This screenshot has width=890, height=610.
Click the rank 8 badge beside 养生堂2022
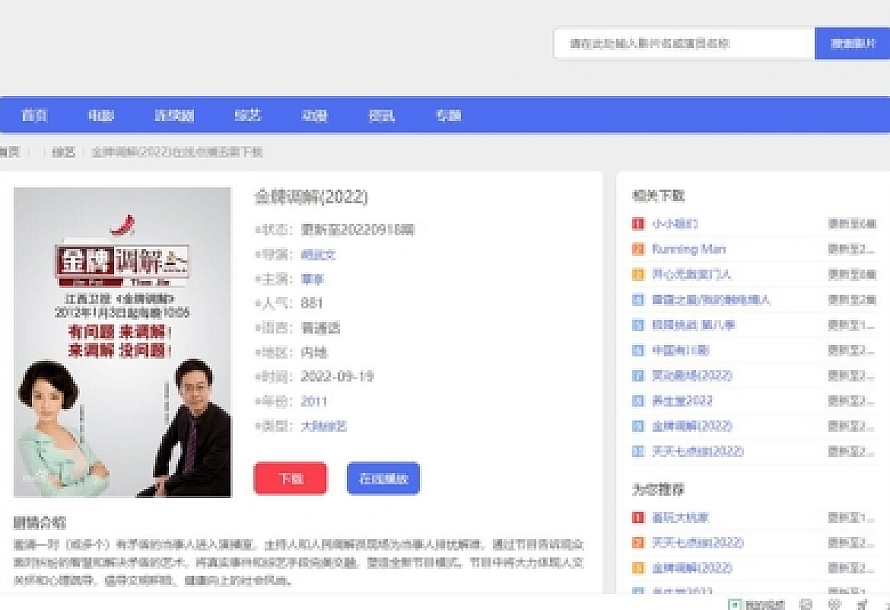point(638,401)
